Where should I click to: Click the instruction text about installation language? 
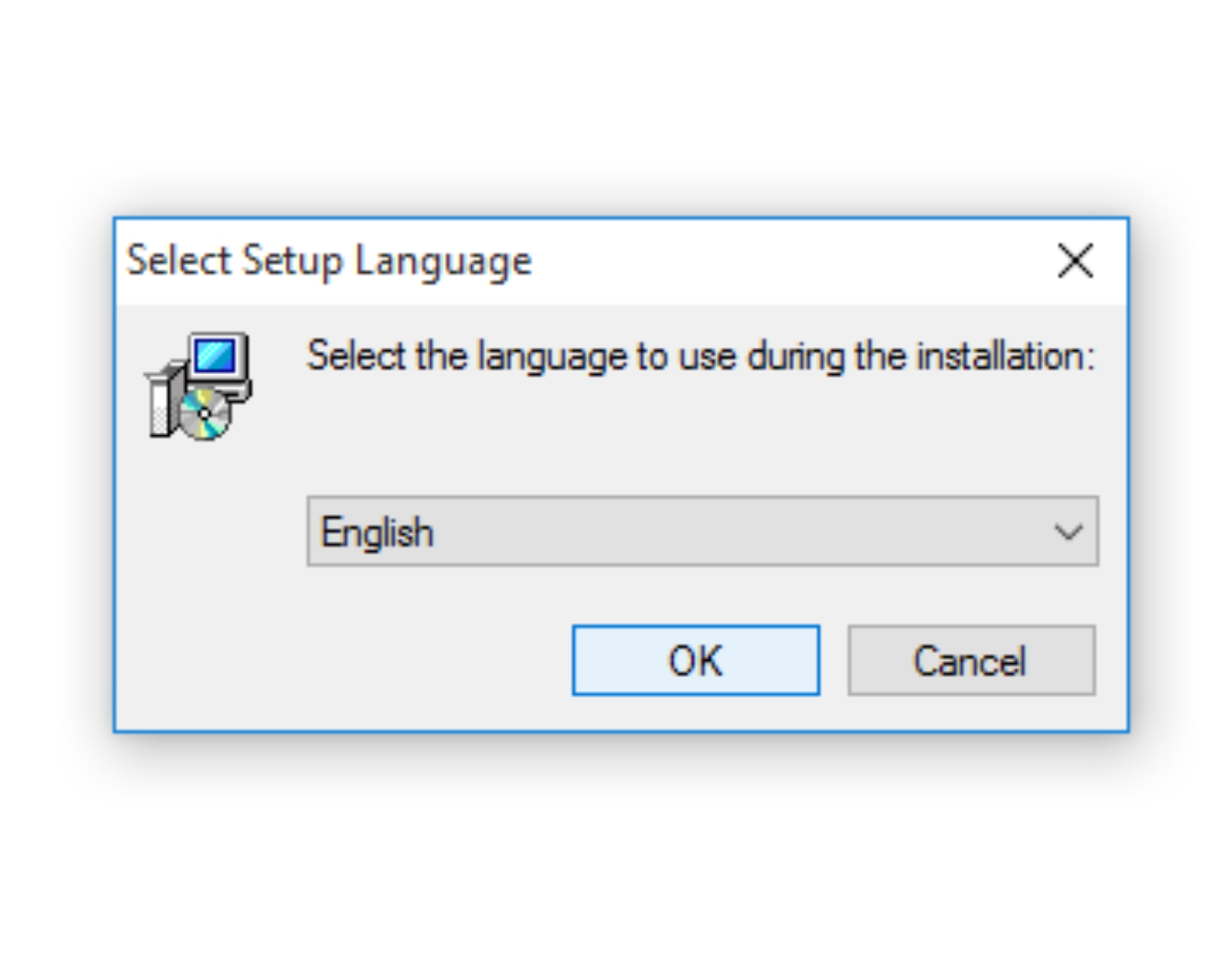click(702, 355)
